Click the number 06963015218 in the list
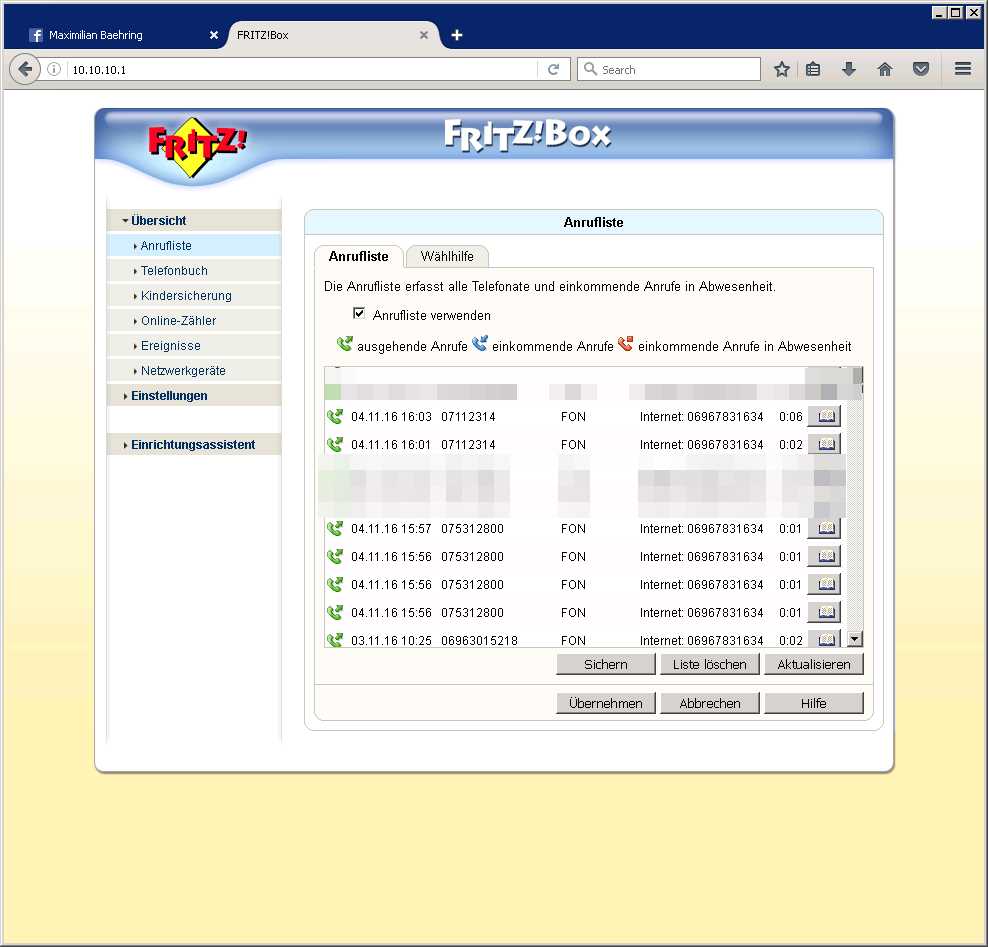This screenshot has width=988, height=947. click(480, 640)
